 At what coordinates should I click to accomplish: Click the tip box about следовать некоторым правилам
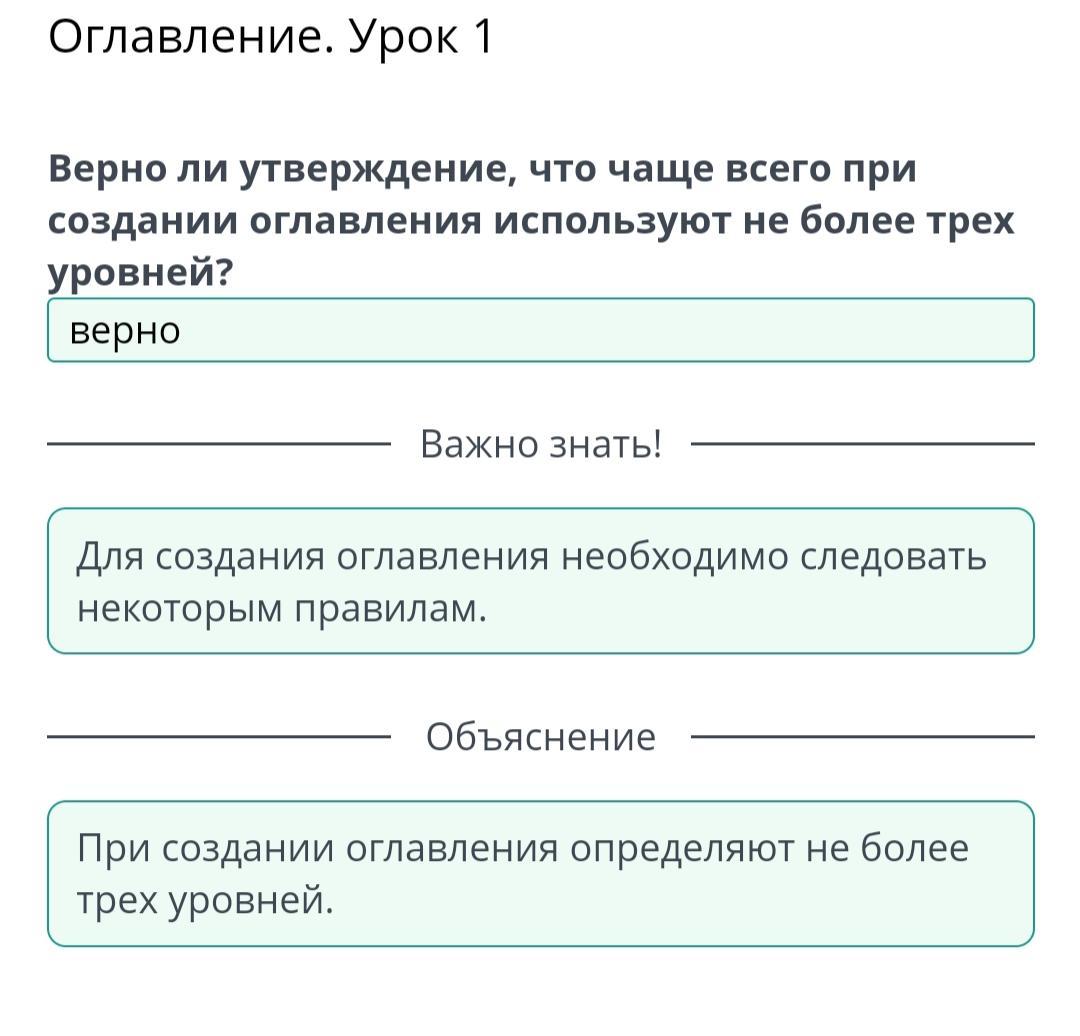(x=541, y=581)
